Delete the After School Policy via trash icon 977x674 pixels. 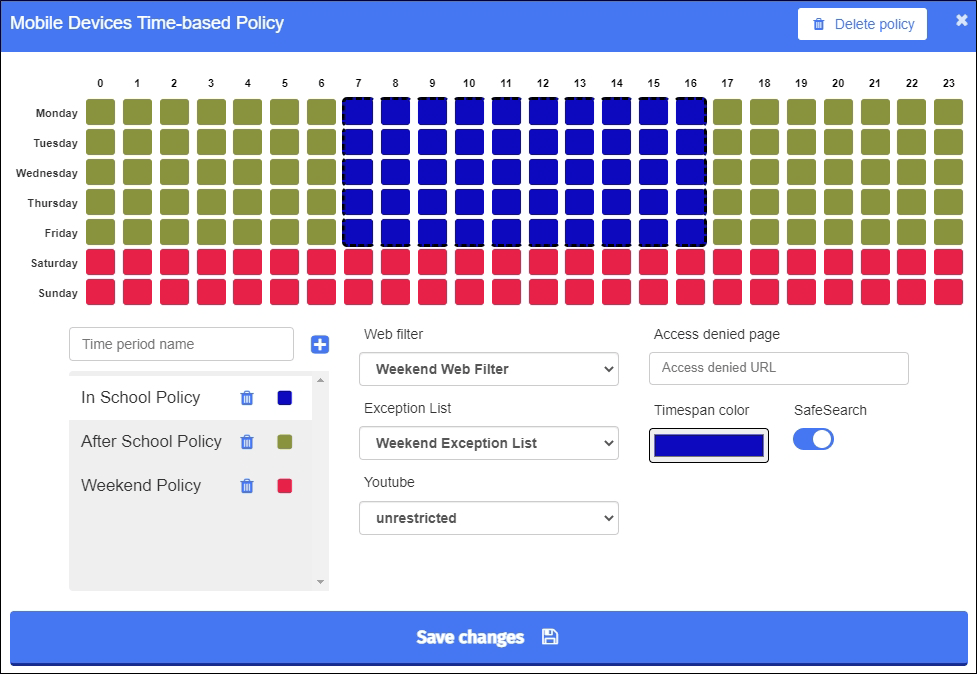pyautogui.click(x=246, y=442)
